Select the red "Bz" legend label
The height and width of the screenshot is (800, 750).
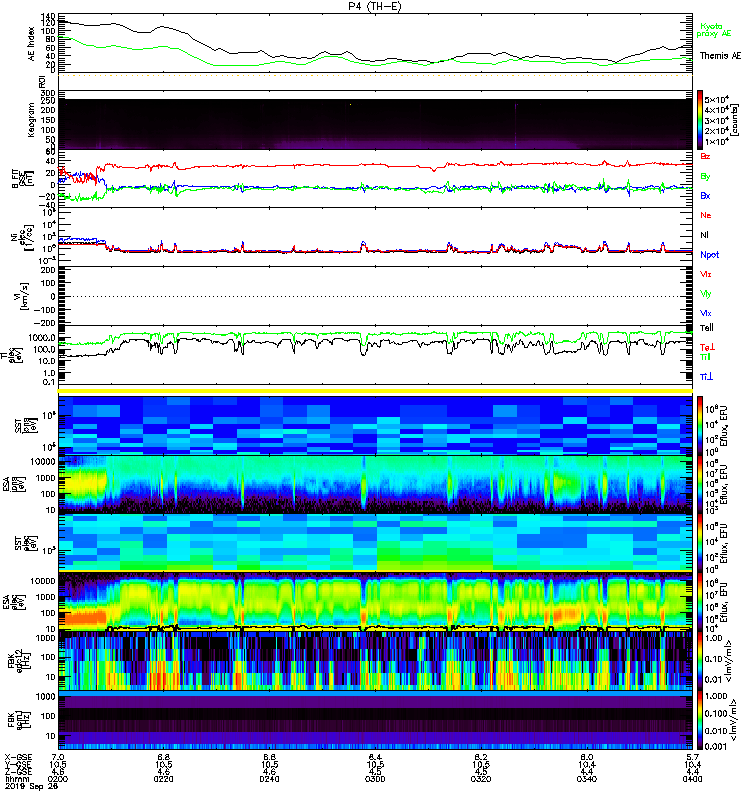705,156
